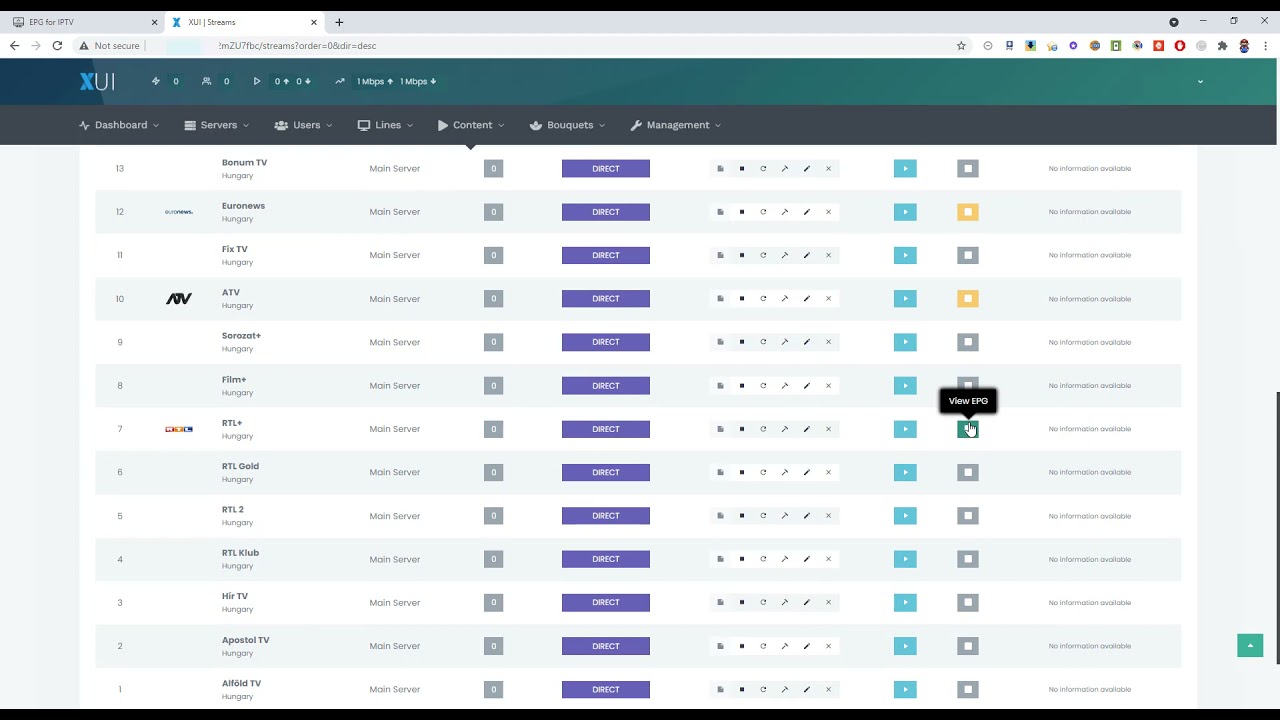Viewport: 1280px width, 720px height.
Task: Play the RTL Klub stream
Action: pos(905,559)
